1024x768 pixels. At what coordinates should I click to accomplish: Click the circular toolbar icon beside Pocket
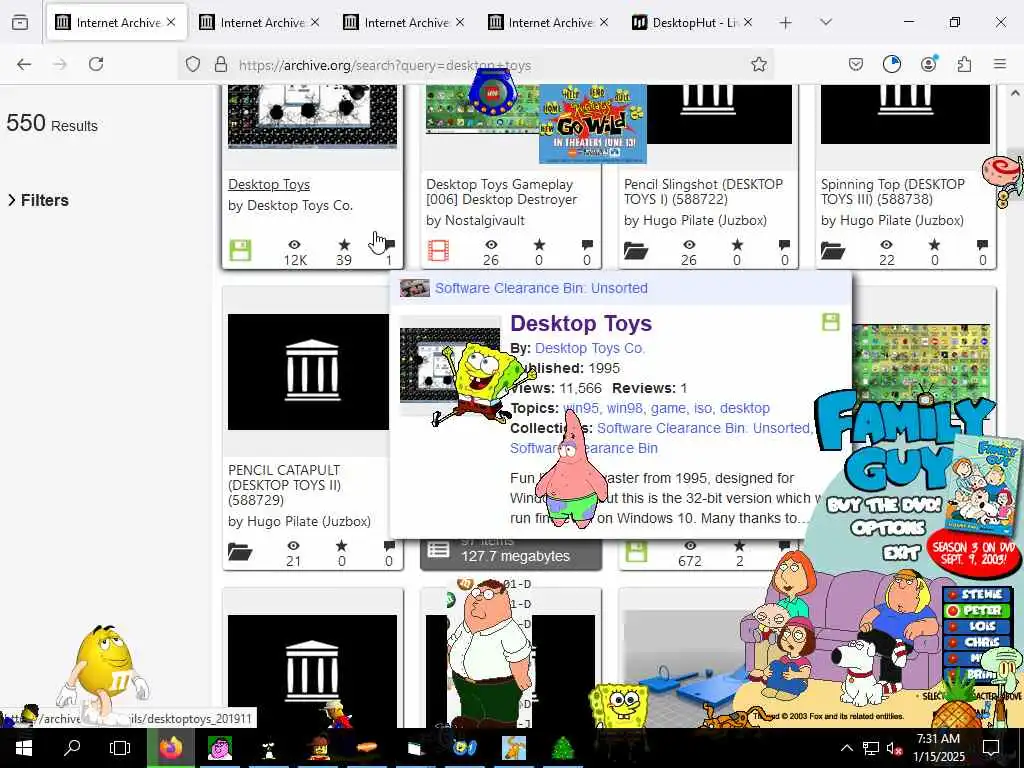pyautogui.click(x=891, y=64)
